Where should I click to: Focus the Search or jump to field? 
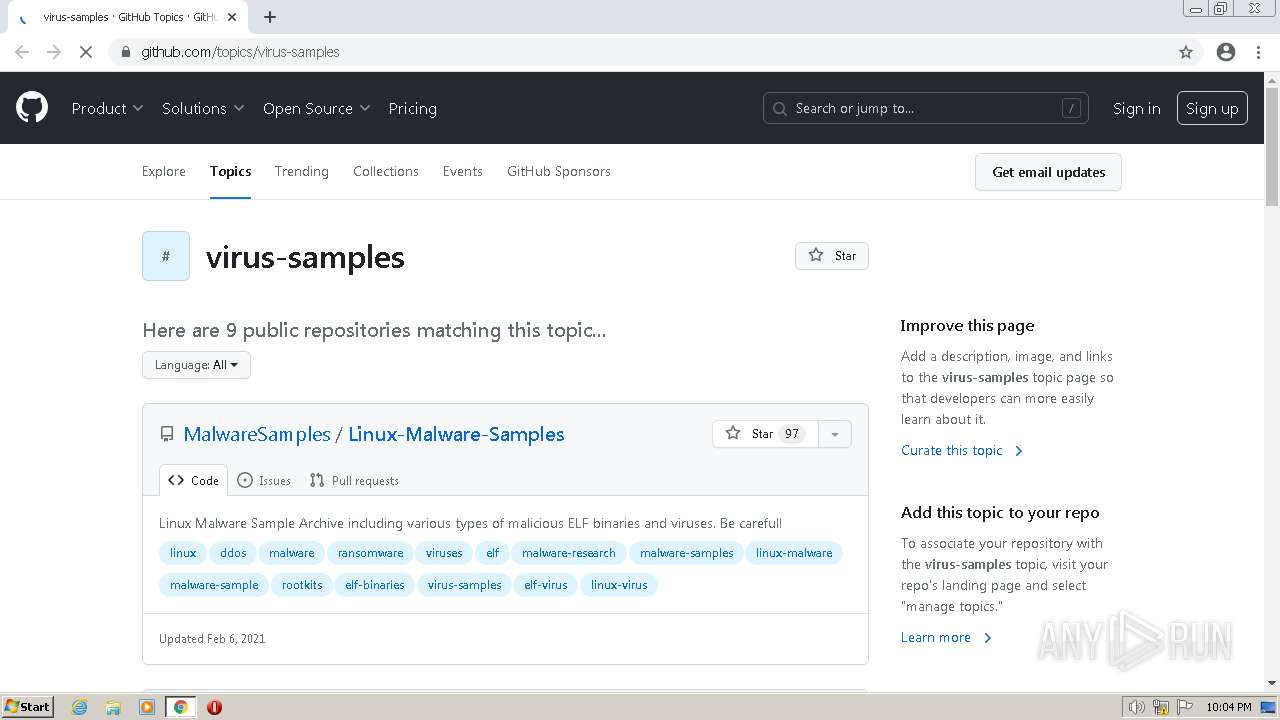[x=926, y=108]
